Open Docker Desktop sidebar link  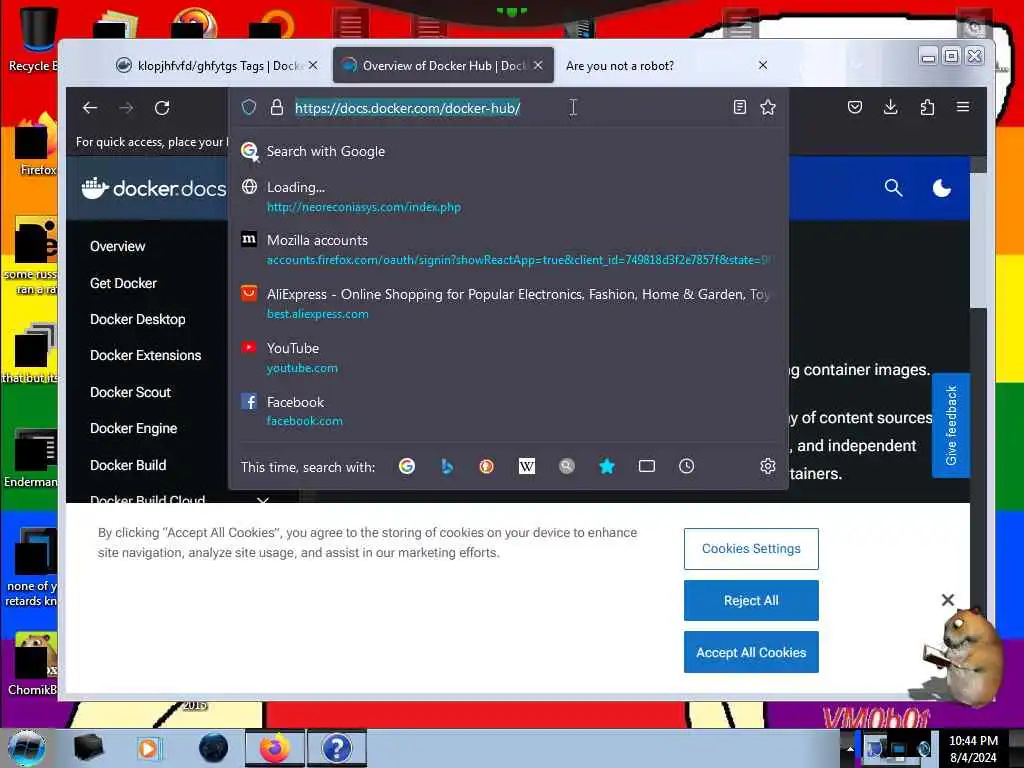pyautogui.click(x=138, y=319)
